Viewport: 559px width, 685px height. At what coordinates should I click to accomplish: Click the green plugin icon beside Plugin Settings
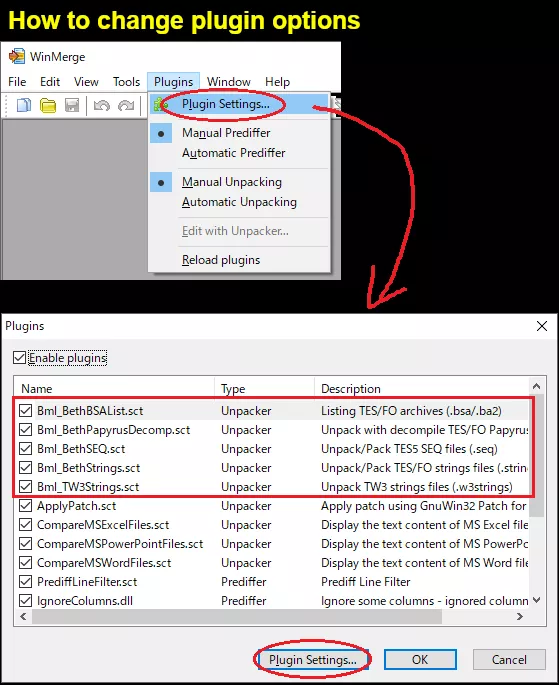160,104
